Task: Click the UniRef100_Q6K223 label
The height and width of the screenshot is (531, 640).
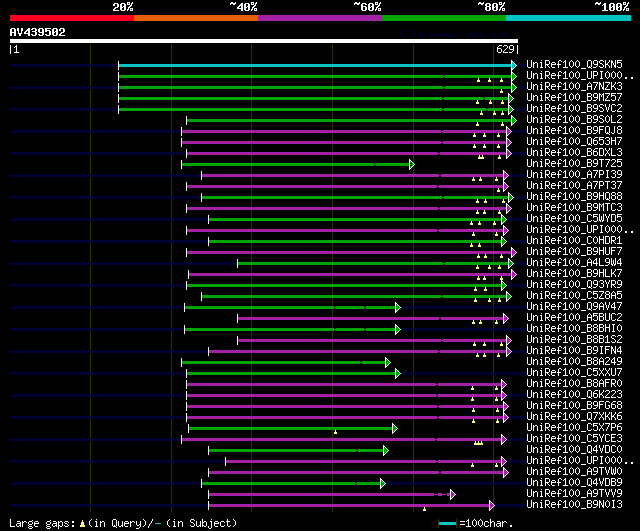Action: coord(574,395)
